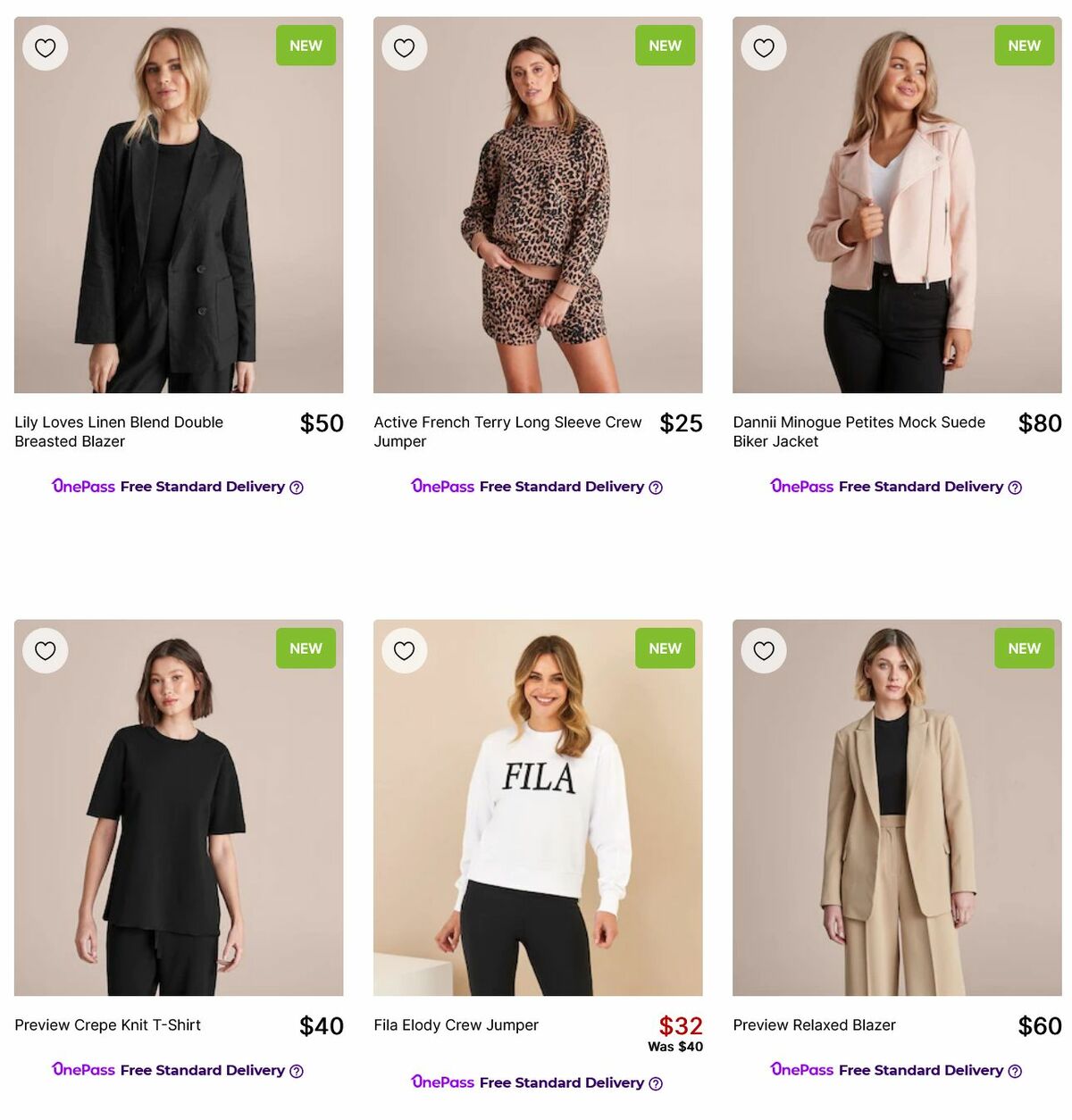Click the OnePass logo below the Preview Relaxed Blazer

(x=801, y=1070)
